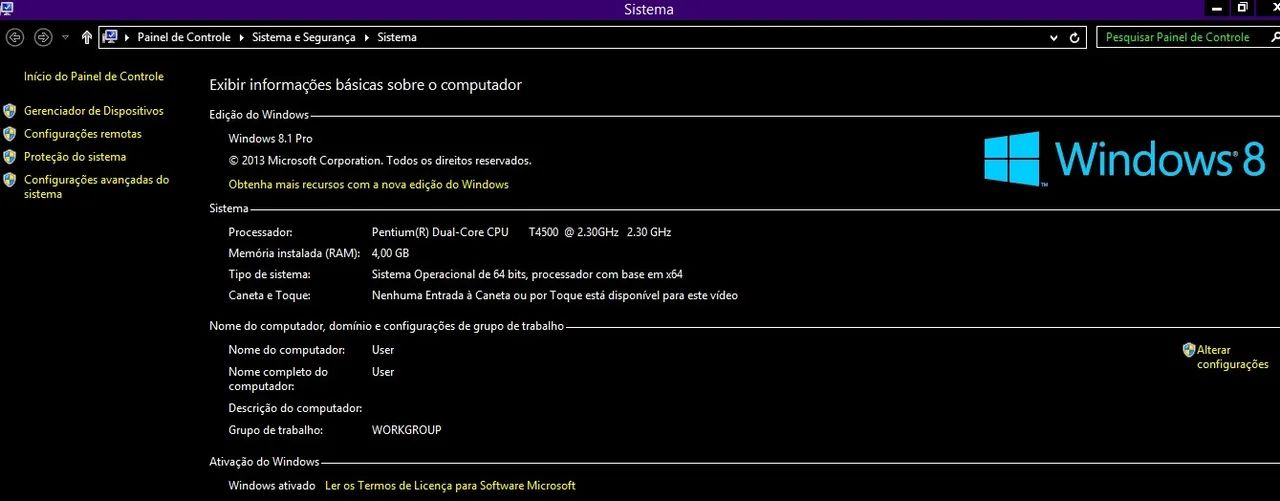Click the shield icon beside Gerenciador de Dispositivos

[x=10, y=111]
